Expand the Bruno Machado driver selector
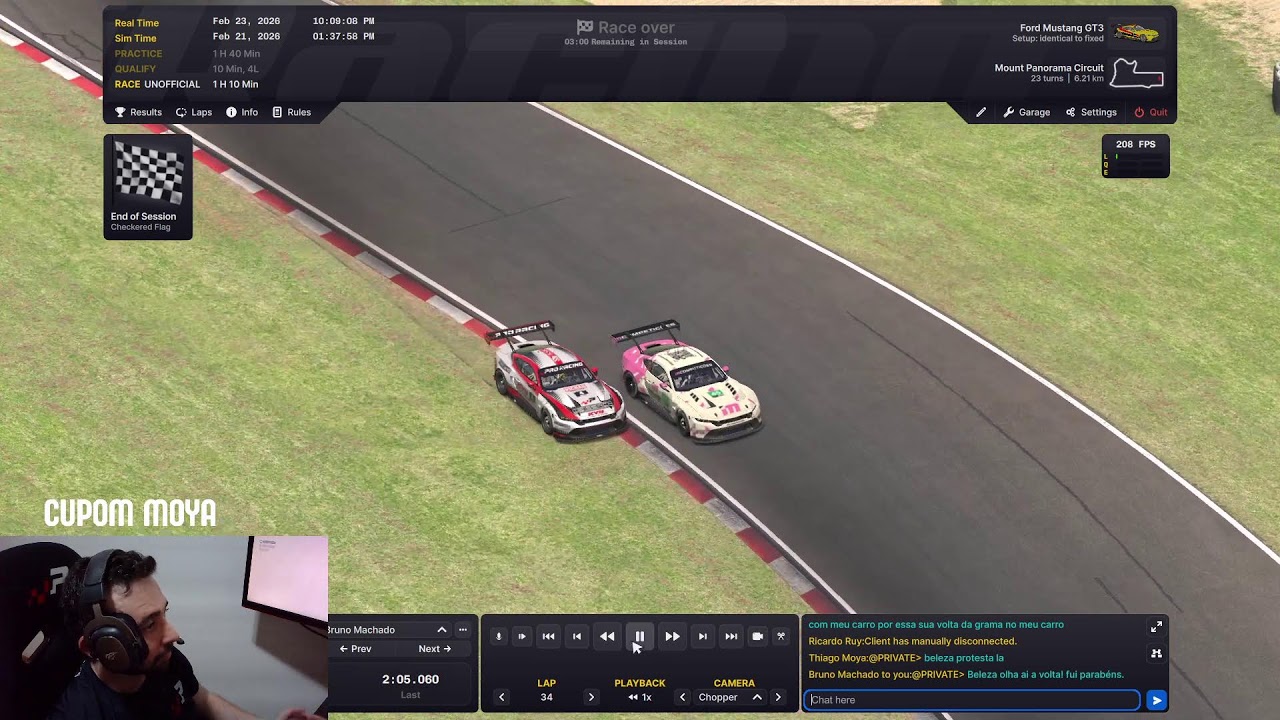Image resolution: width=1280 pixels, height=720 pixels. pyautogui.click(x=441, y=630)
